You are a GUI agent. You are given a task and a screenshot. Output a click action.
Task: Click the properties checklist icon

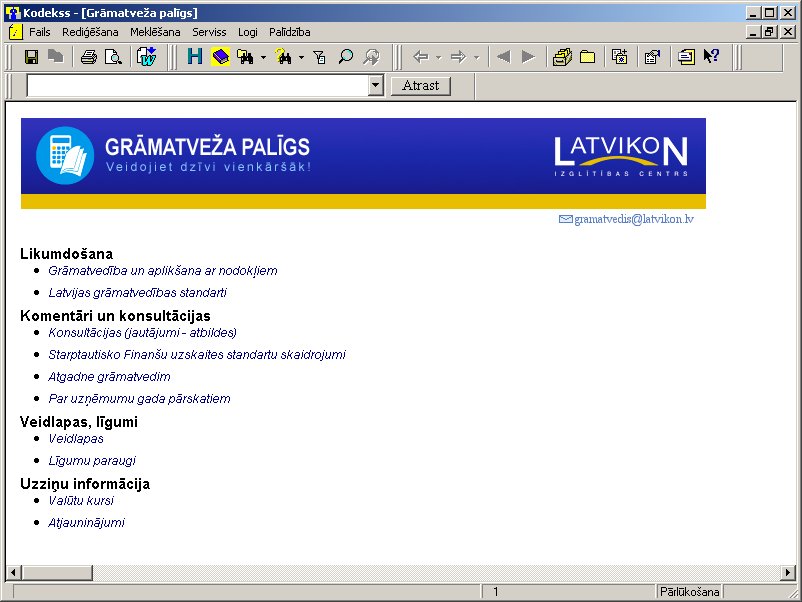(652, 57)
